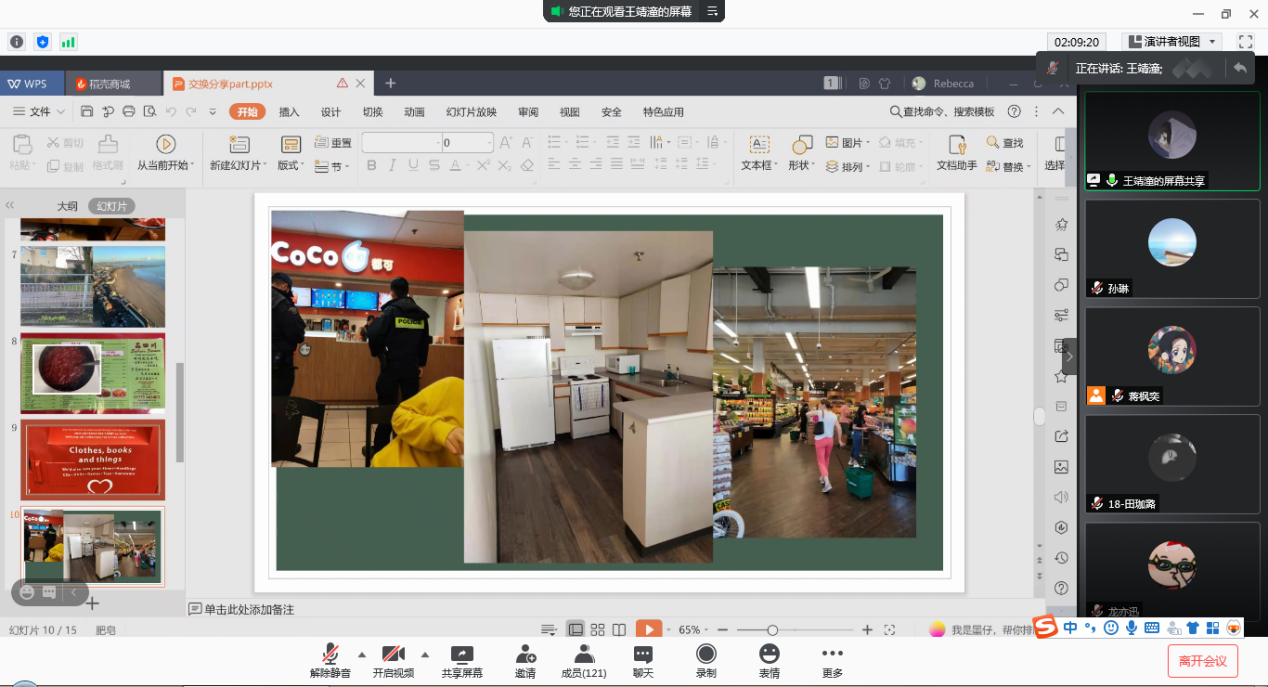Click the 离开会议 leave meeting button
The width and height of the screenshot is (1268, 687).
click(1203, 661)
